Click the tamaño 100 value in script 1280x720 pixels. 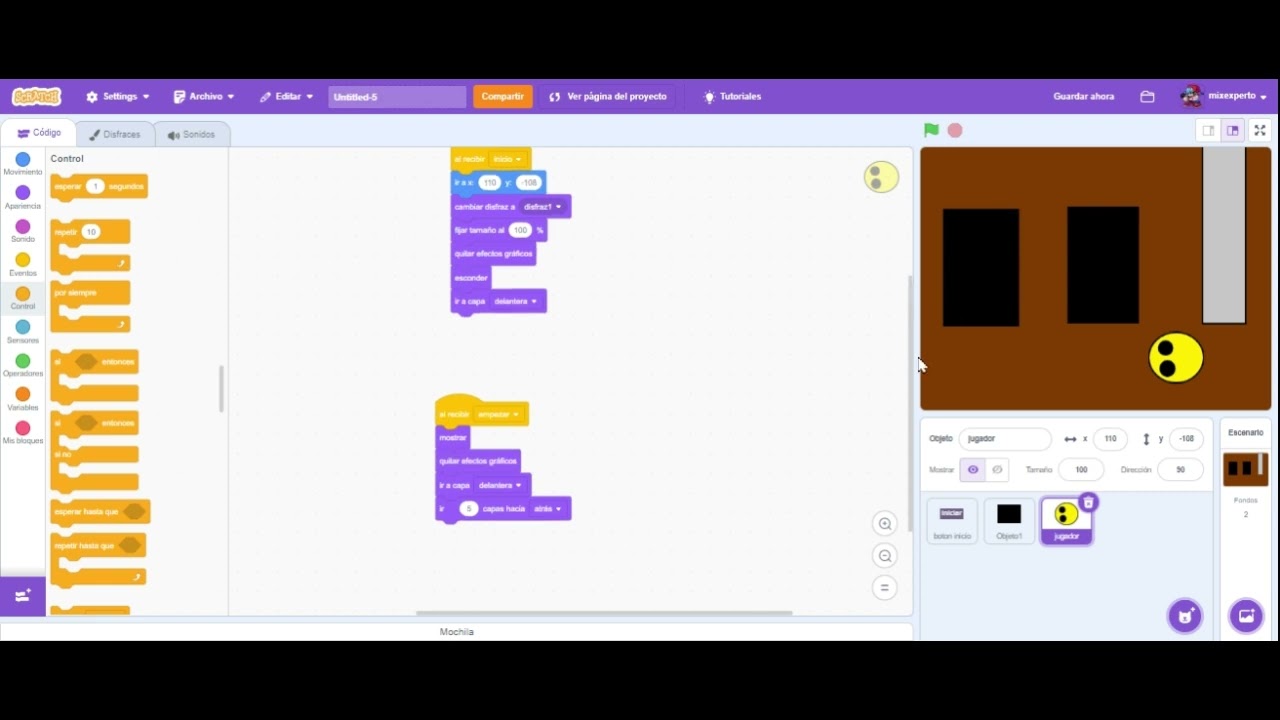[x=520, y=230]
